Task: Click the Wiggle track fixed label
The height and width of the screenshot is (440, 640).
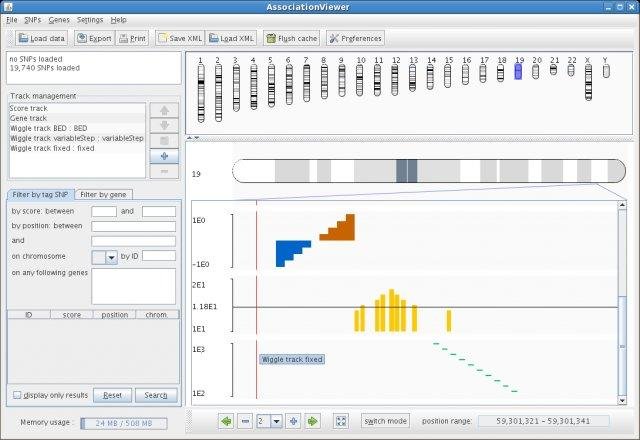Action: coord(292,359)
